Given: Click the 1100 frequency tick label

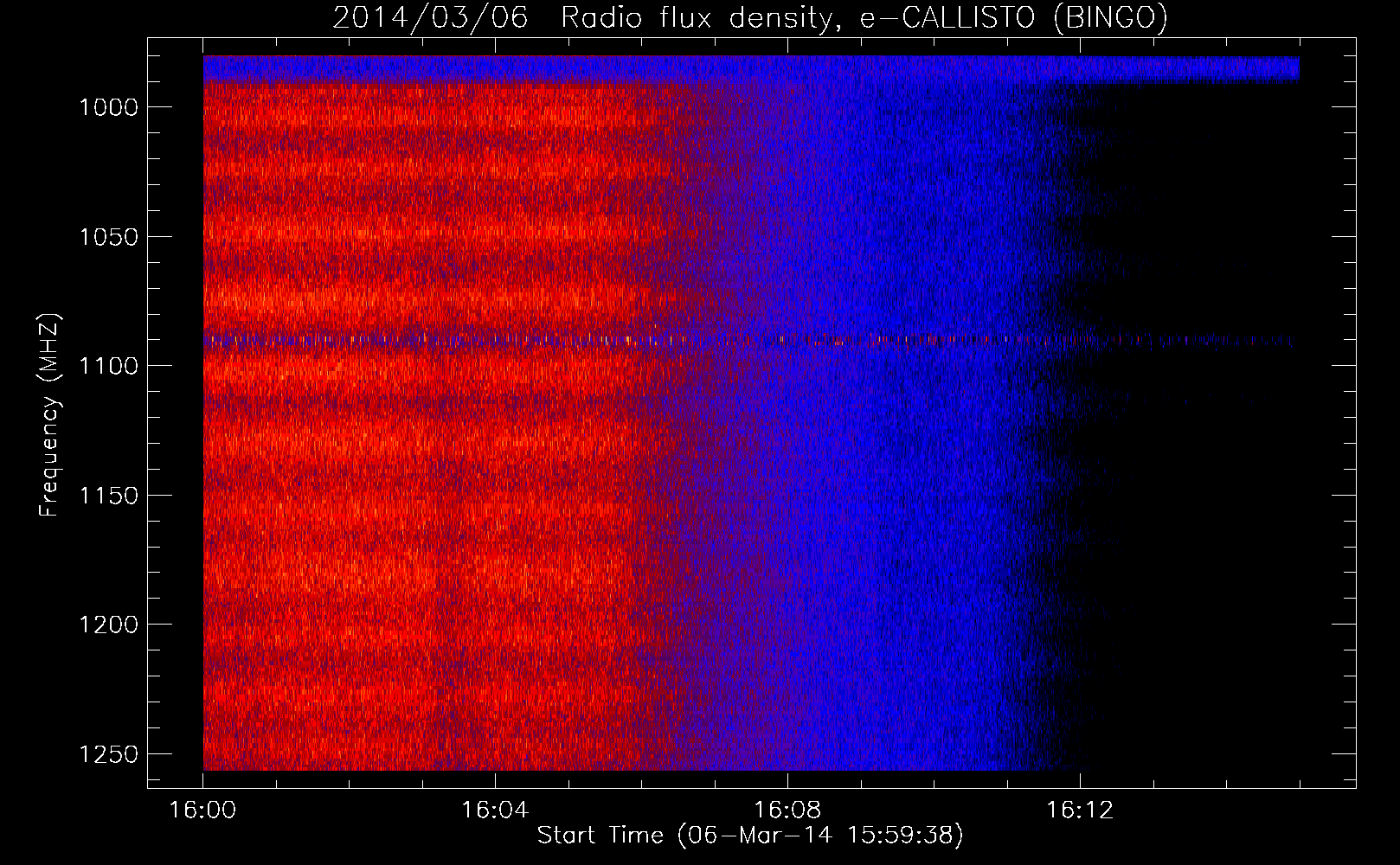Looking at the screenshot, I should 108,366.
